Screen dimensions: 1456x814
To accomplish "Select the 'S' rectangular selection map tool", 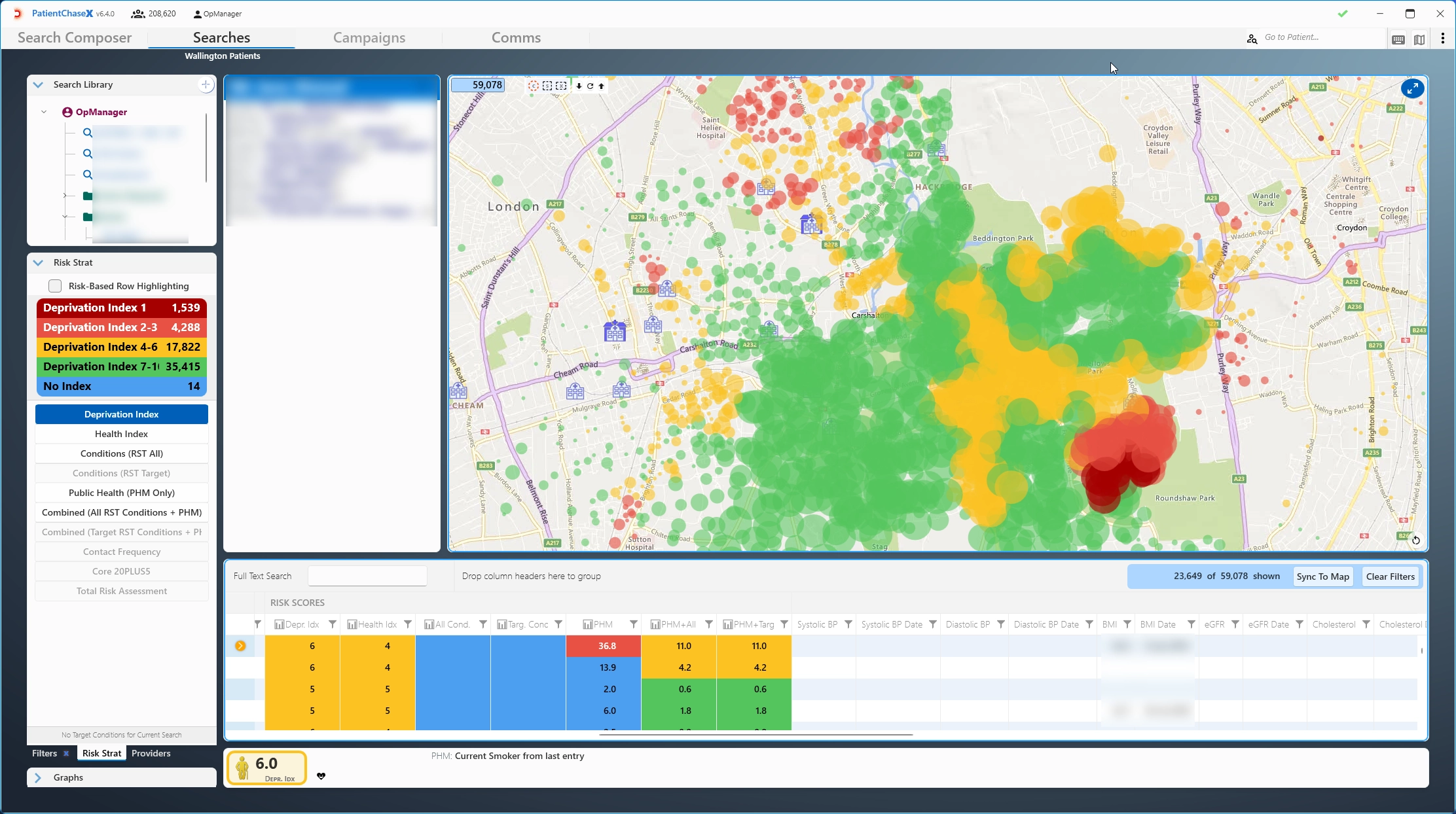I will tap(547, 86).
